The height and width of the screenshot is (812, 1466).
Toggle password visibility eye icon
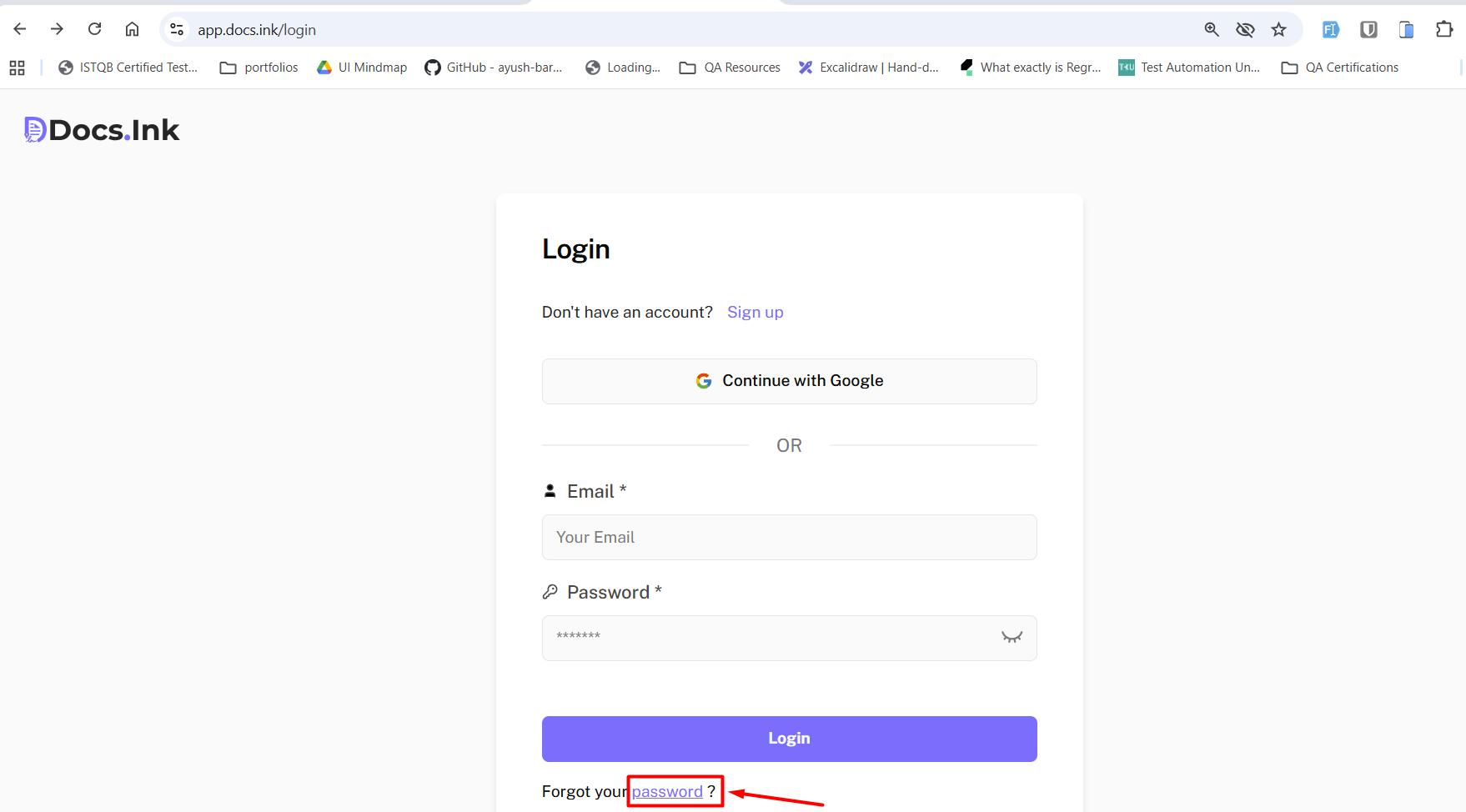[1012, 638]
